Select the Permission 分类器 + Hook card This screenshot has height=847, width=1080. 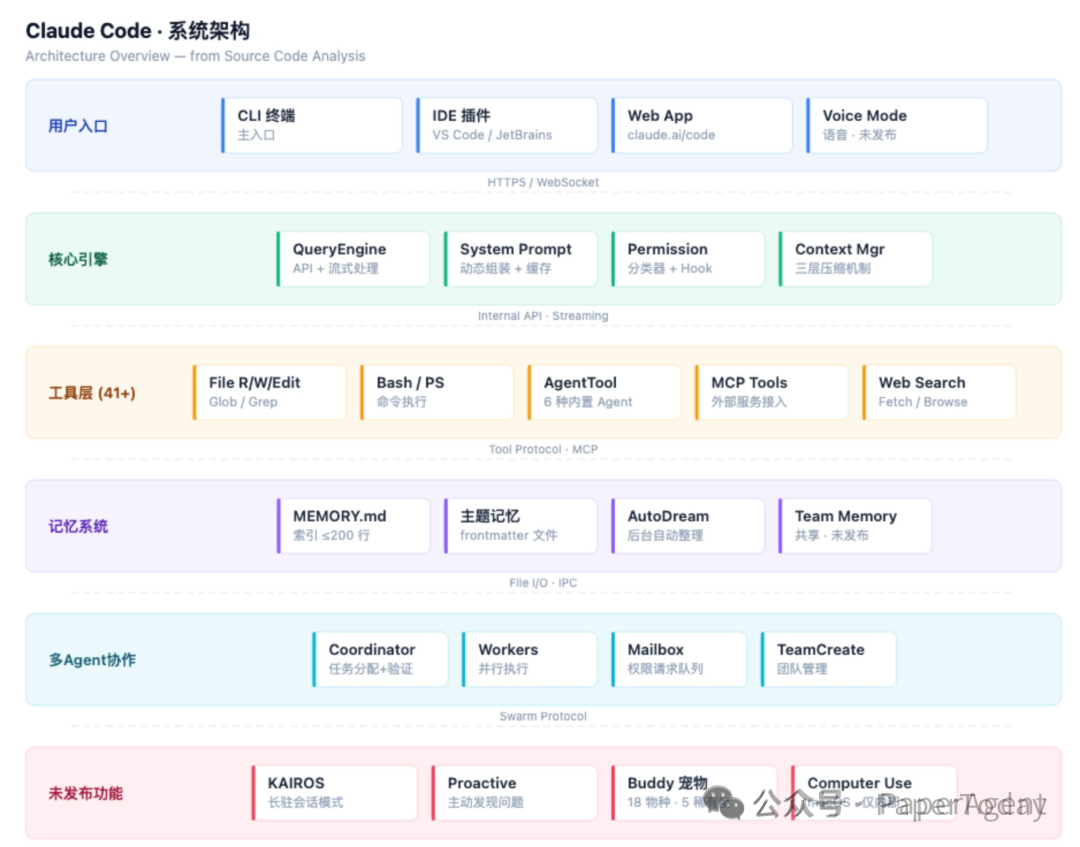tap(687, 258)
